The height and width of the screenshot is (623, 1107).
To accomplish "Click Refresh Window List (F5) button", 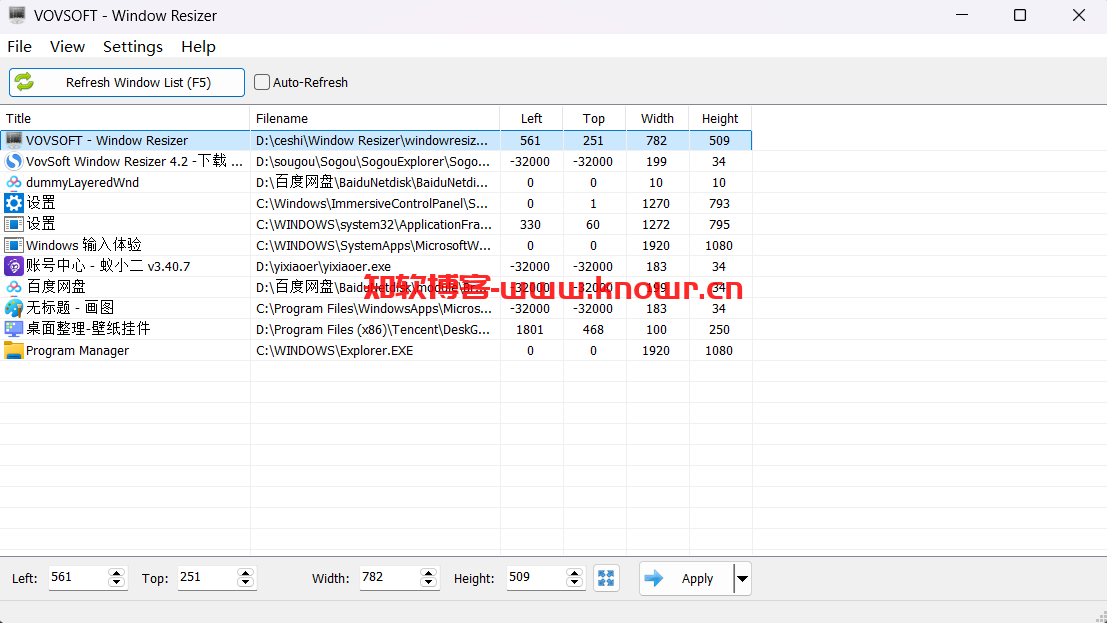I will point(127,82).
